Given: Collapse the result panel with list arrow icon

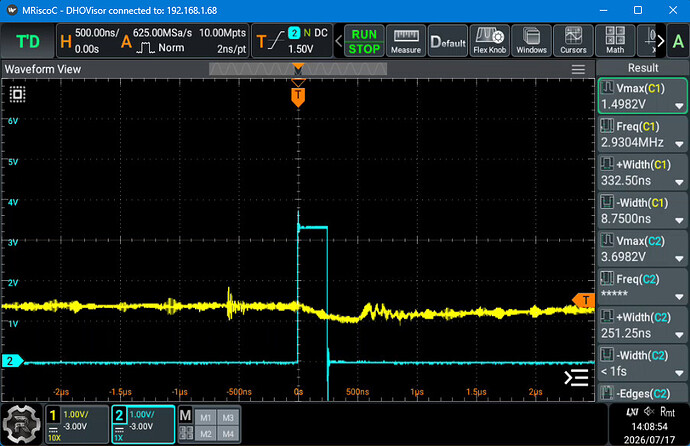Looking at the screenshot, I should tap(576, 377).
